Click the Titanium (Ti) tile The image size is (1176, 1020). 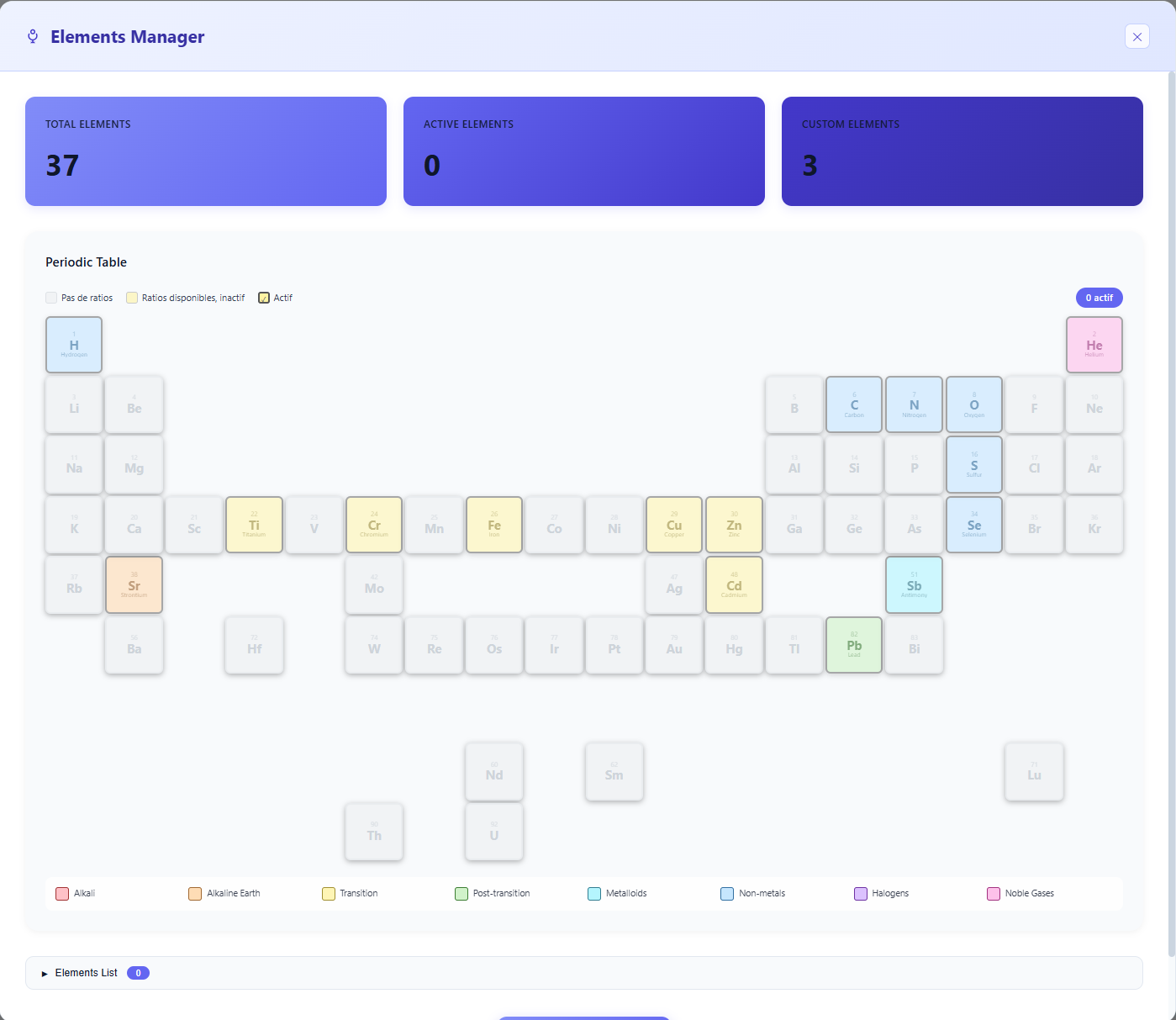(254, 525)
